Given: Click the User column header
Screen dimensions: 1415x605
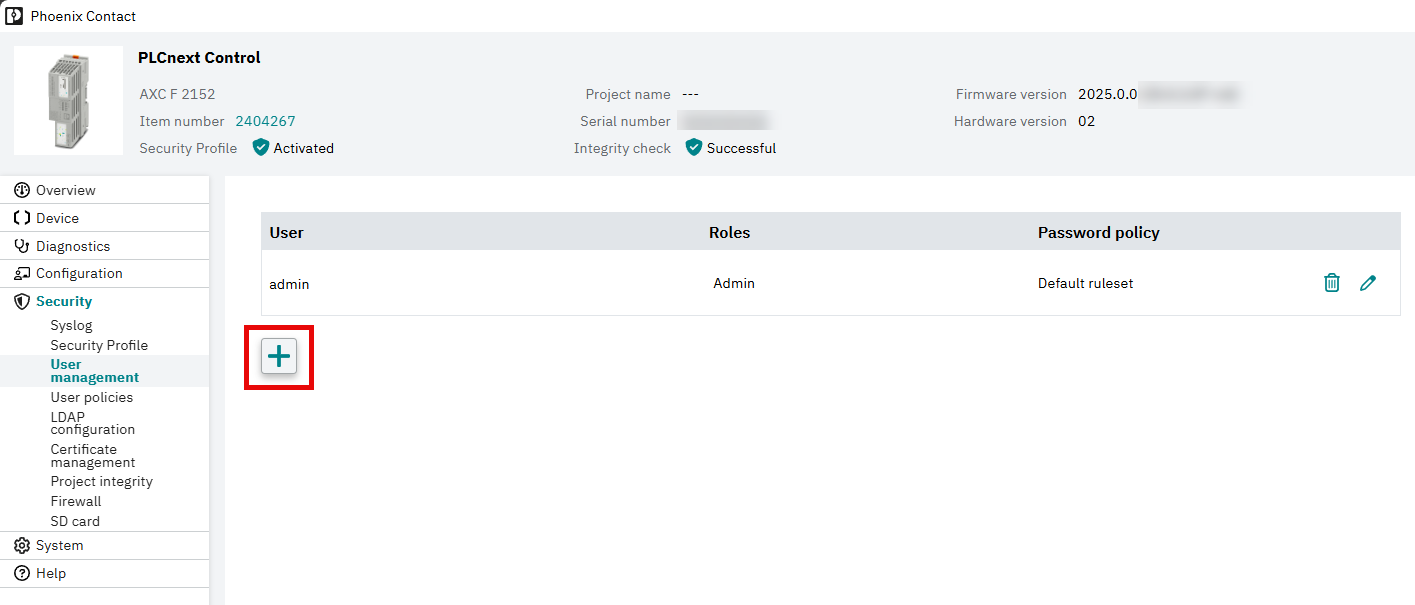Looking at the screenshot, I should point(287,232).
